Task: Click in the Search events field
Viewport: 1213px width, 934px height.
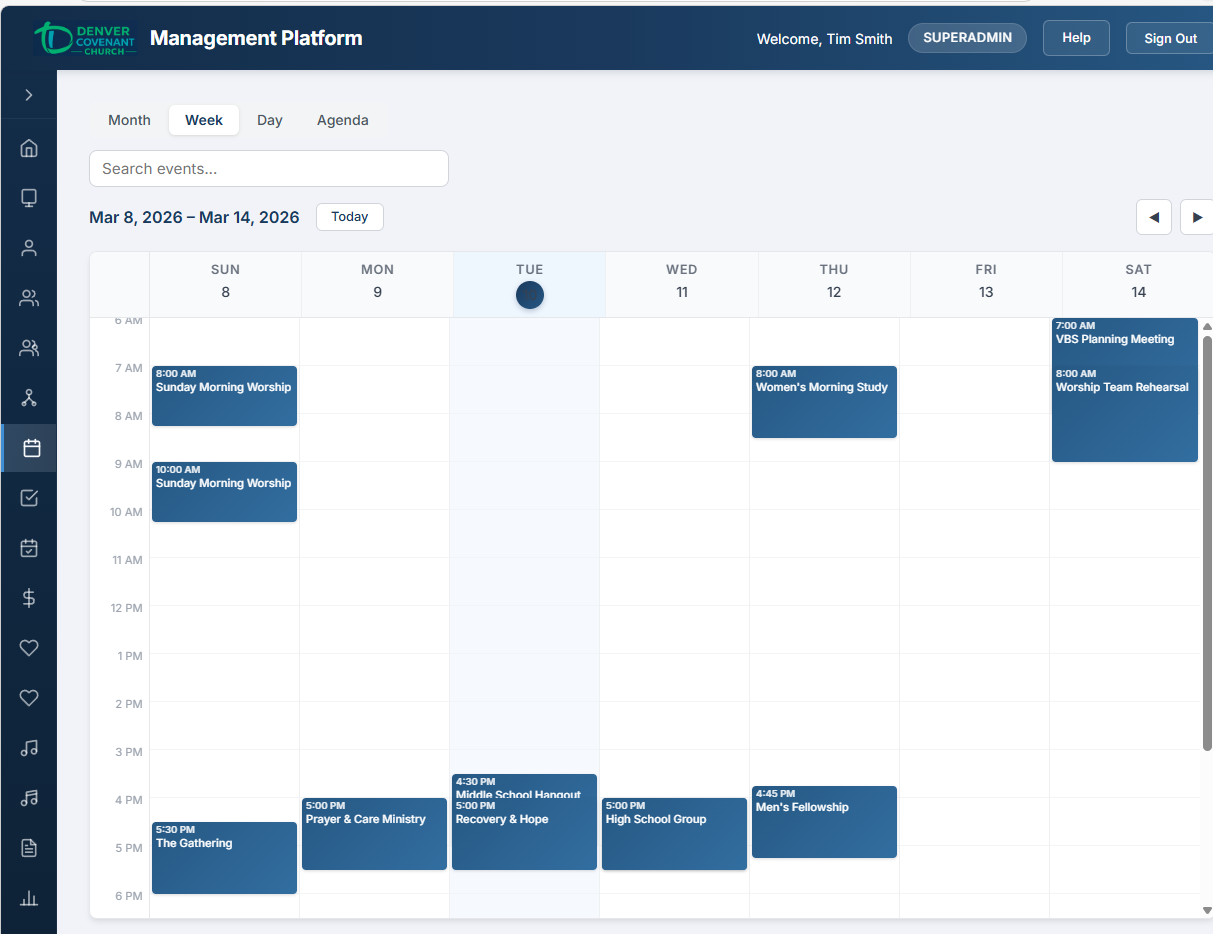Action: 268,168
